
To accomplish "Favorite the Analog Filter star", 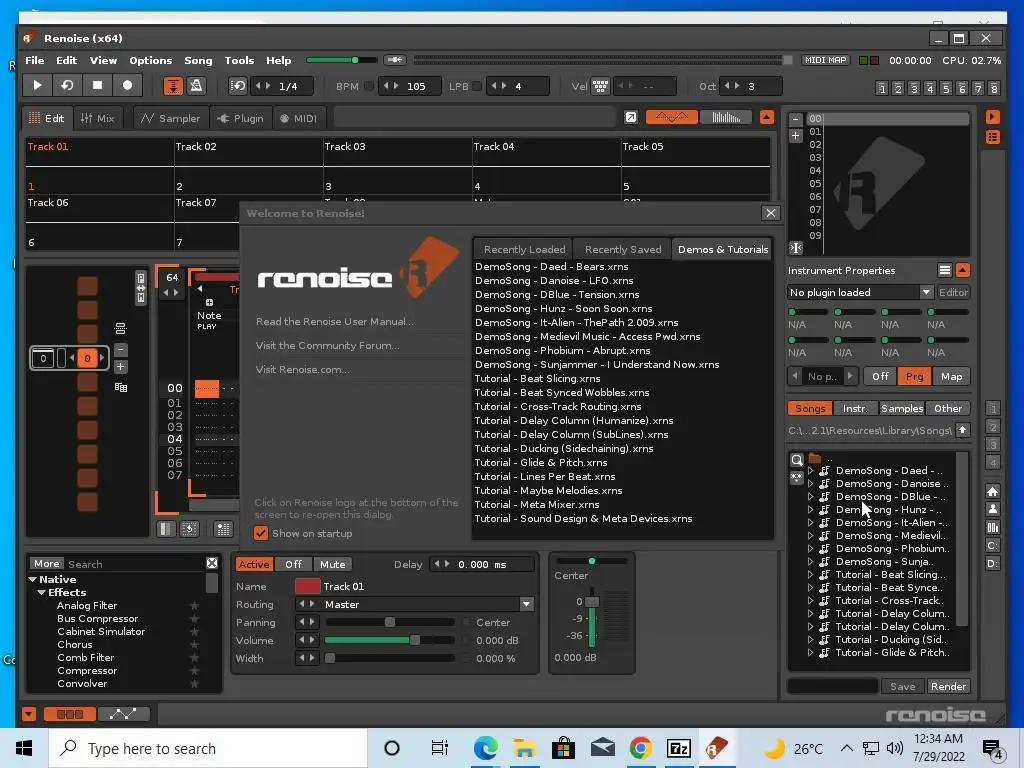I will tap(194, 606).
